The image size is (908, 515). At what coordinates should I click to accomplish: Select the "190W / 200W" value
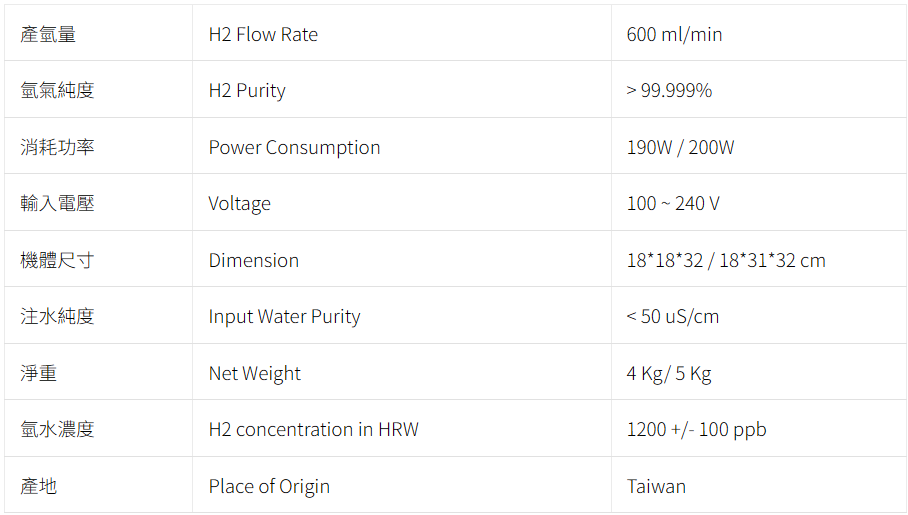tap(680, 147)
